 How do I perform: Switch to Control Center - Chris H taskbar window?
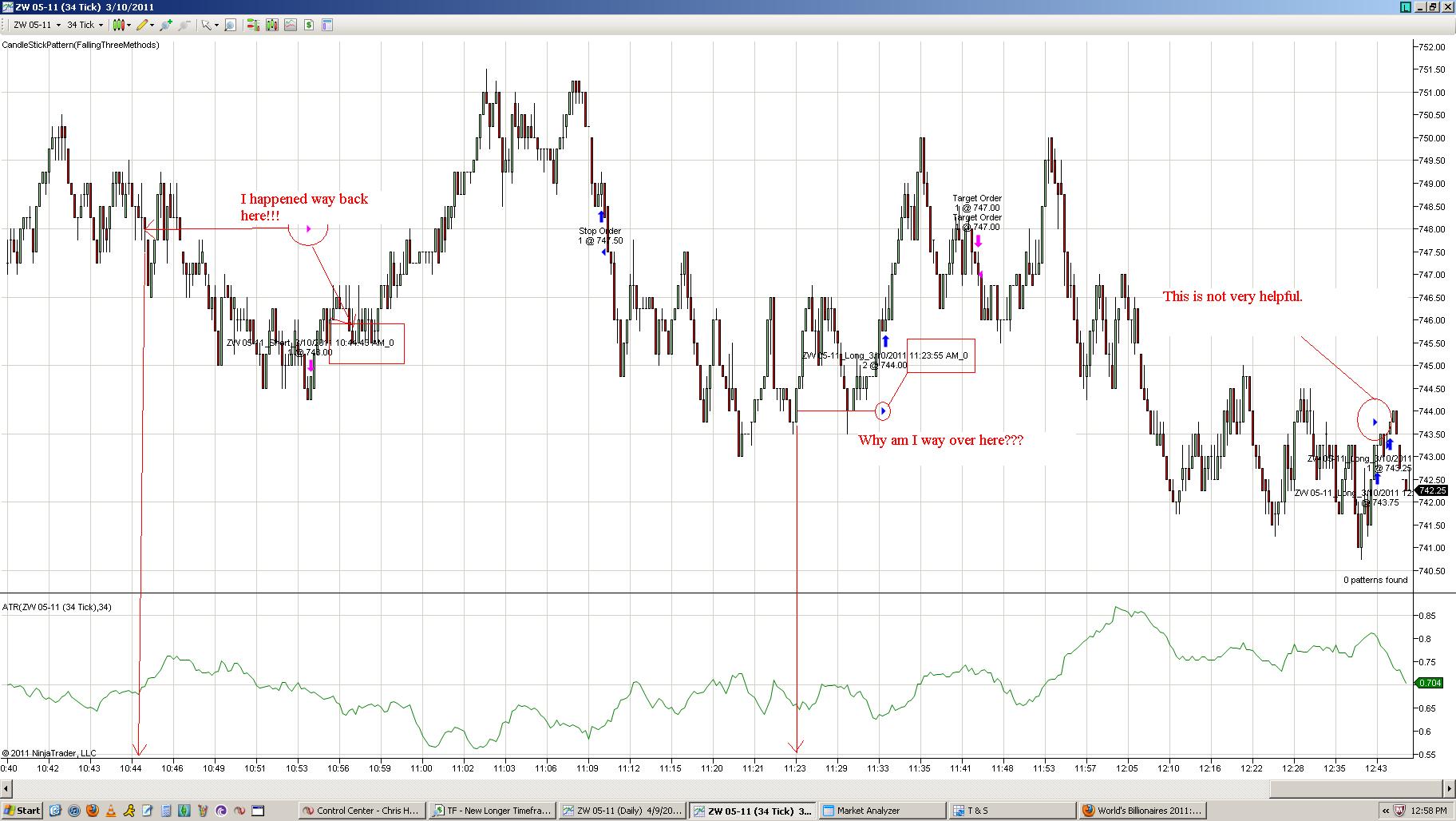pyautogui.click(x=362, y=811)
